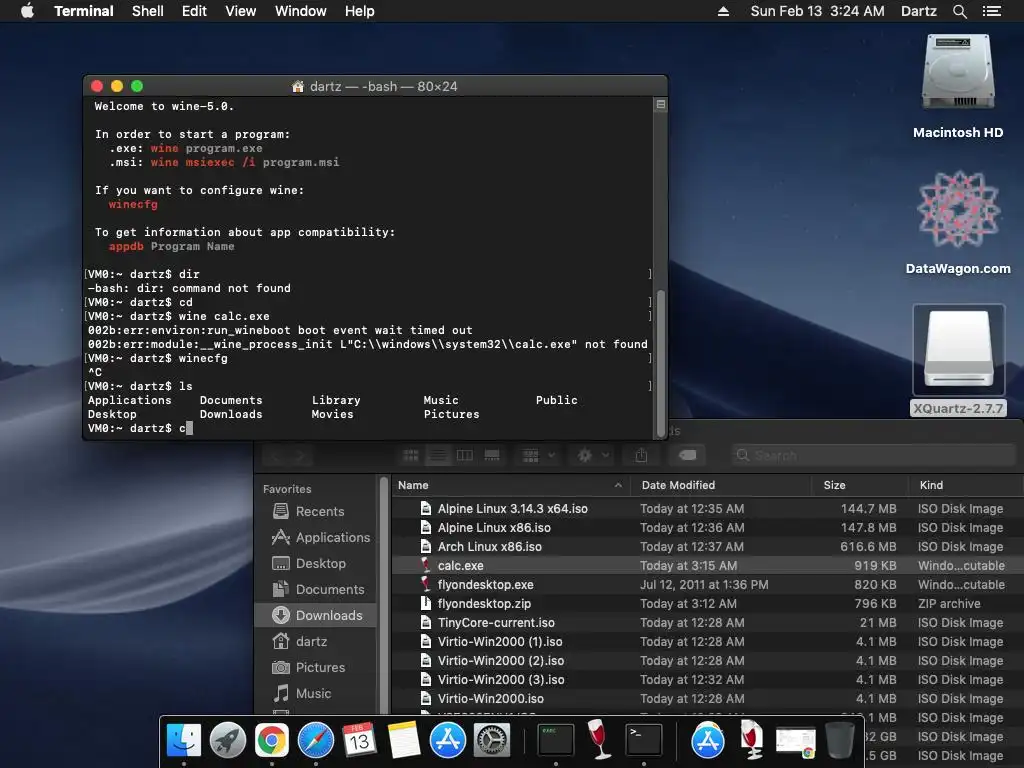Image resolution: width=1024 pixels, height=768 pixels.
Task: Launch Safari from the Dock
Action: pos(315,741)
